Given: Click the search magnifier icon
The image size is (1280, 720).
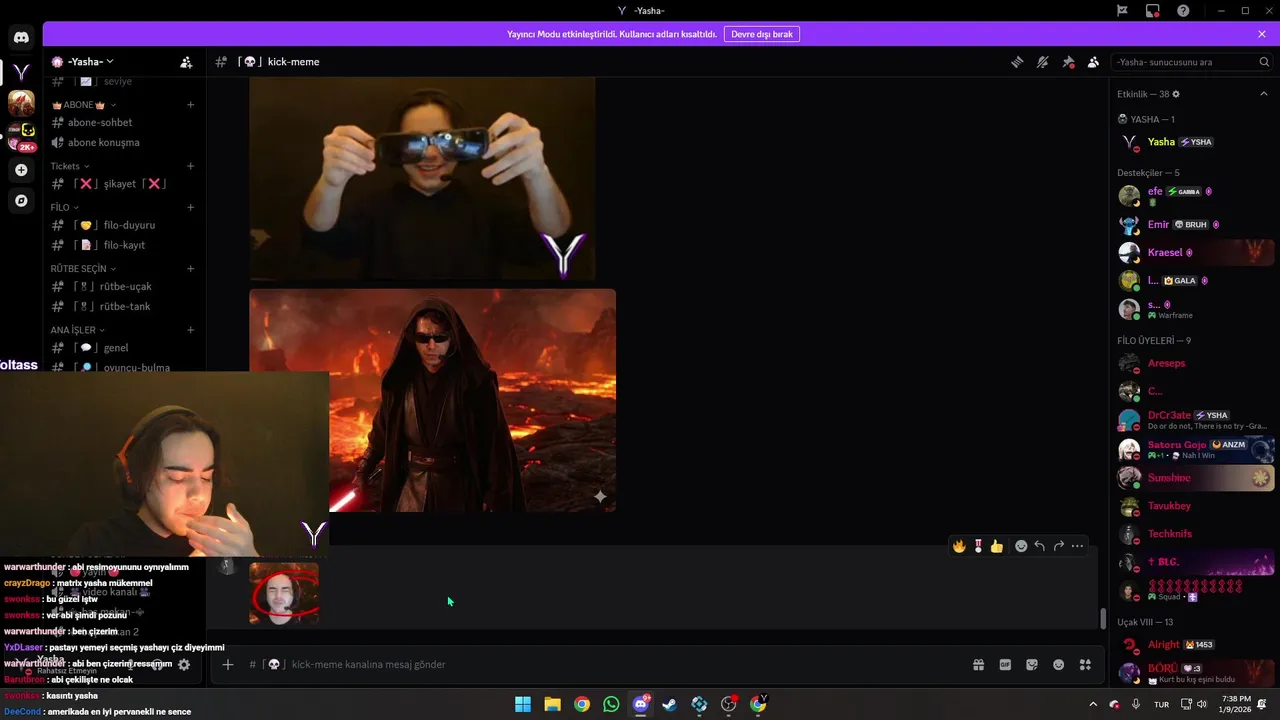Looking at the screenshot, I should point(1264,62).
